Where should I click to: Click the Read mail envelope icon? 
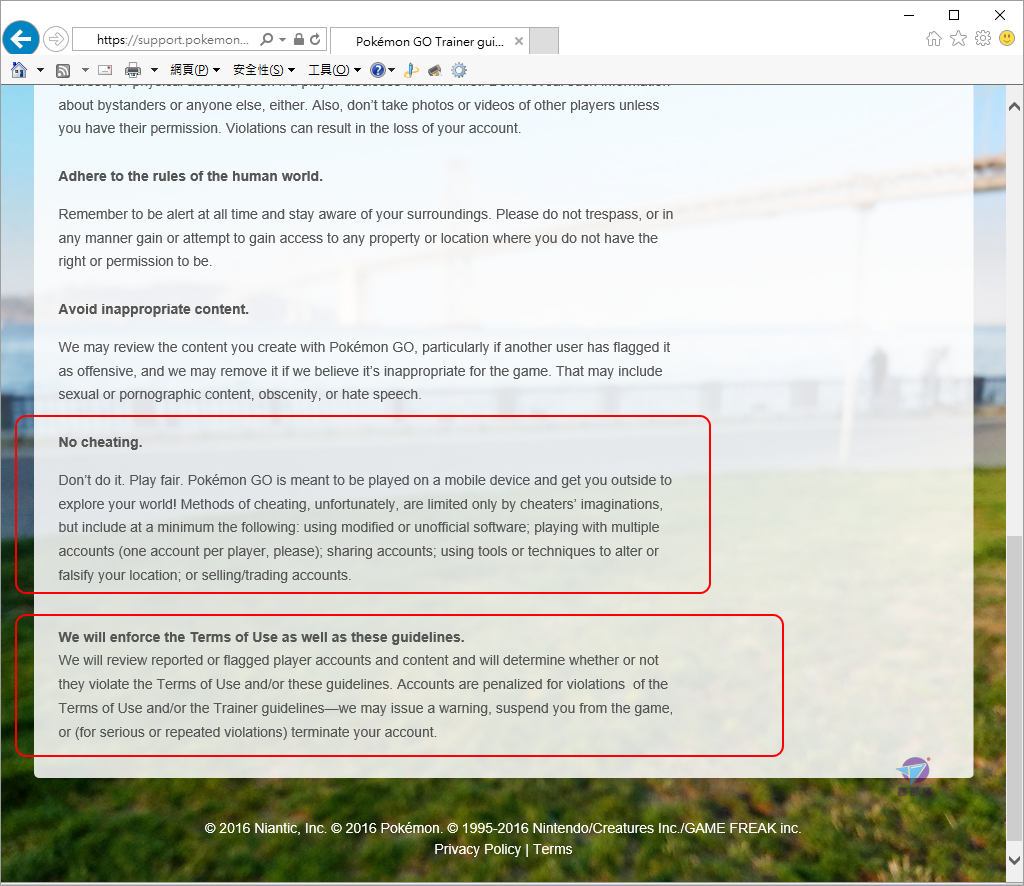105,70
